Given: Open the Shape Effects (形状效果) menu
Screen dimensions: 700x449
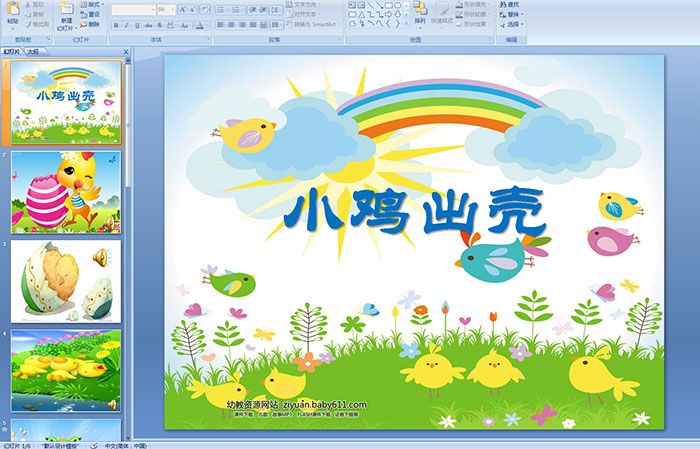Looking at the screenshot, I should 473,24.
